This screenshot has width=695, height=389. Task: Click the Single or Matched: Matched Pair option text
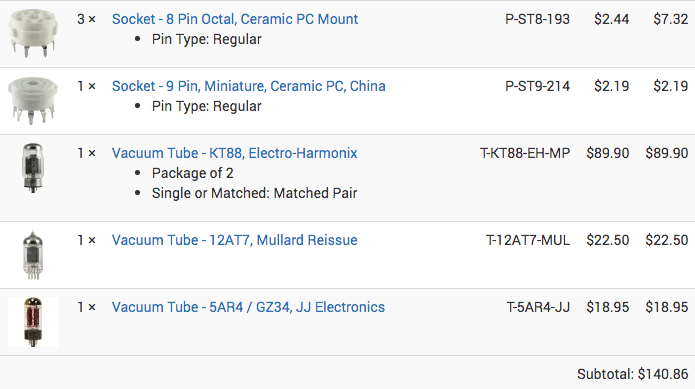click(x=254, y=193)
